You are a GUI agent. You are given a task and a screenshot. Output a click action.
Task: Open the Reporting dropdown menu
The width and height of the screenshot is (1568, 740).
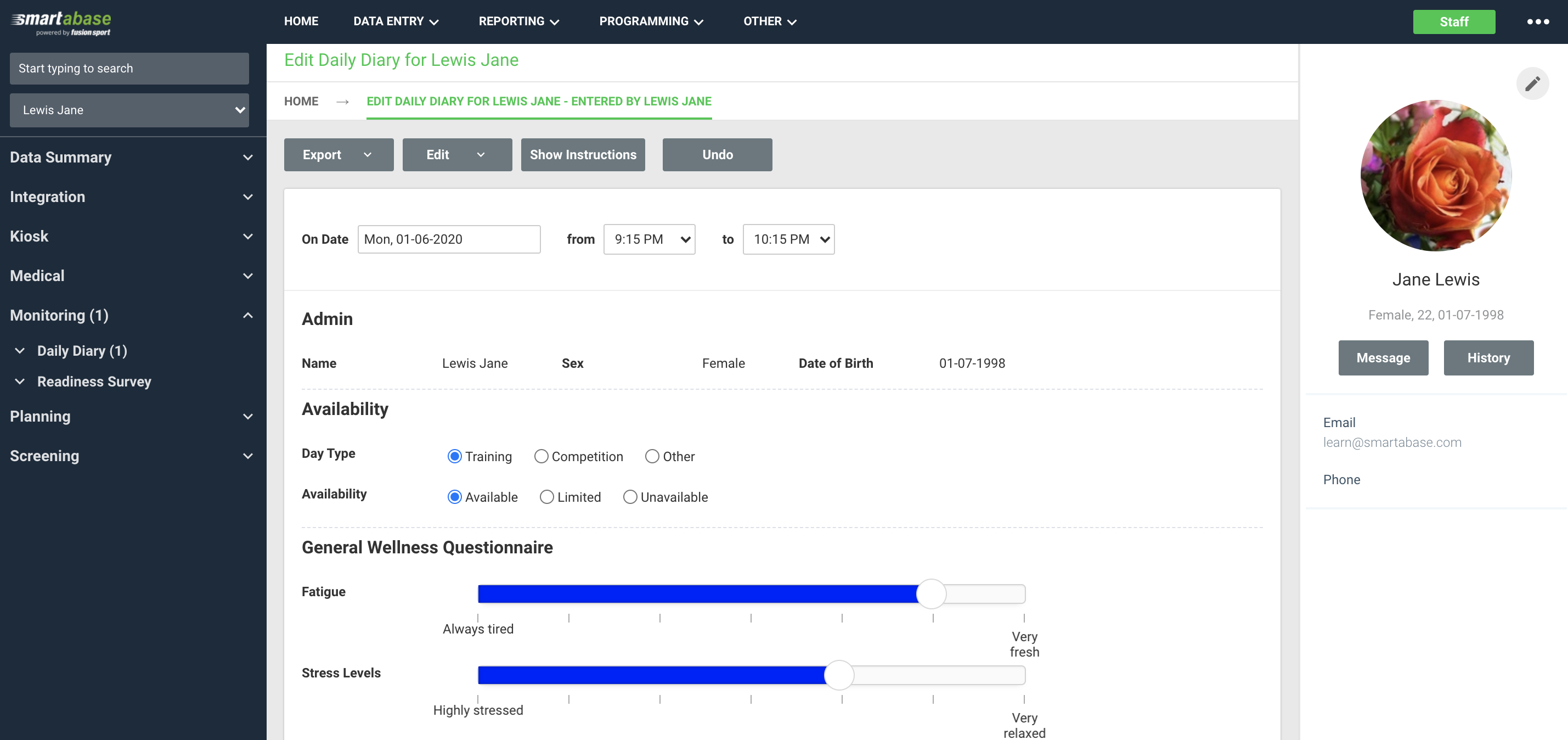point(518,21)
